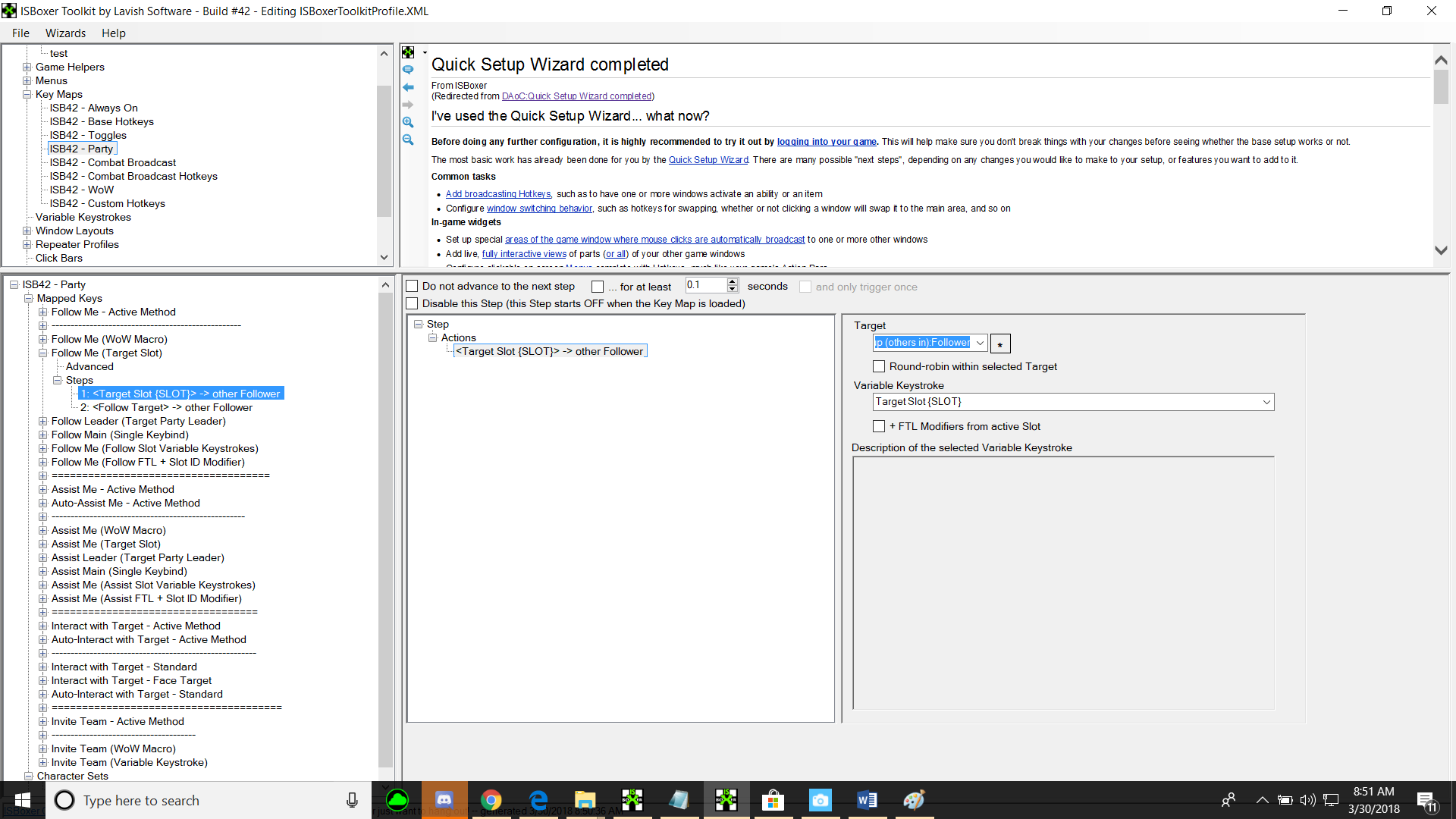Click the blue speech bubble comment icon
Viewport: 1456px width, 819px height.
[x=408, y=70]
